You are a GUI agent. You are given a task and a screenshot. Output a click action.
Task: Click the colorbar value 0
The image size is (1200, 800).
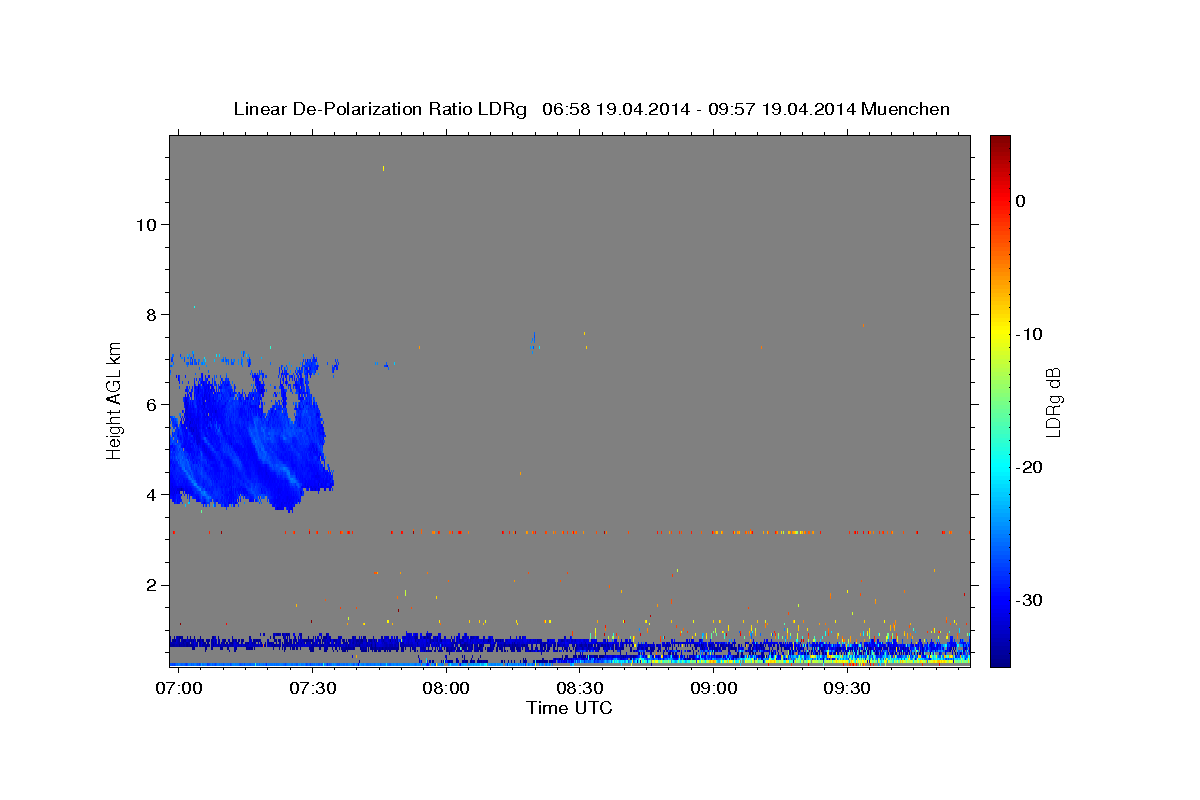tap(1021, 201)
